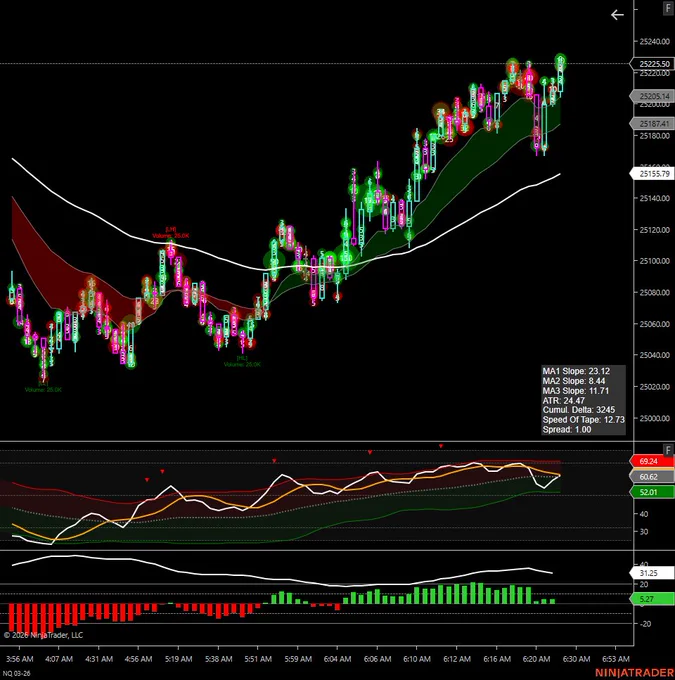Click the green 5.27 histogram value label

(652, 599)
